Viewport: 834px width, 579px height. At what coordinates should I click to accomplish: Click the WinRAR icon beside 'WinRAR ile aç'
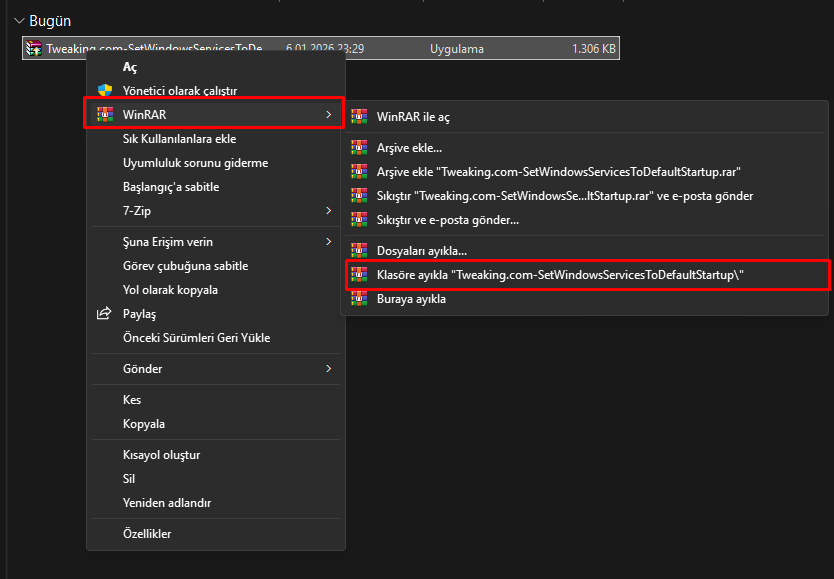[x=359, y=116]
